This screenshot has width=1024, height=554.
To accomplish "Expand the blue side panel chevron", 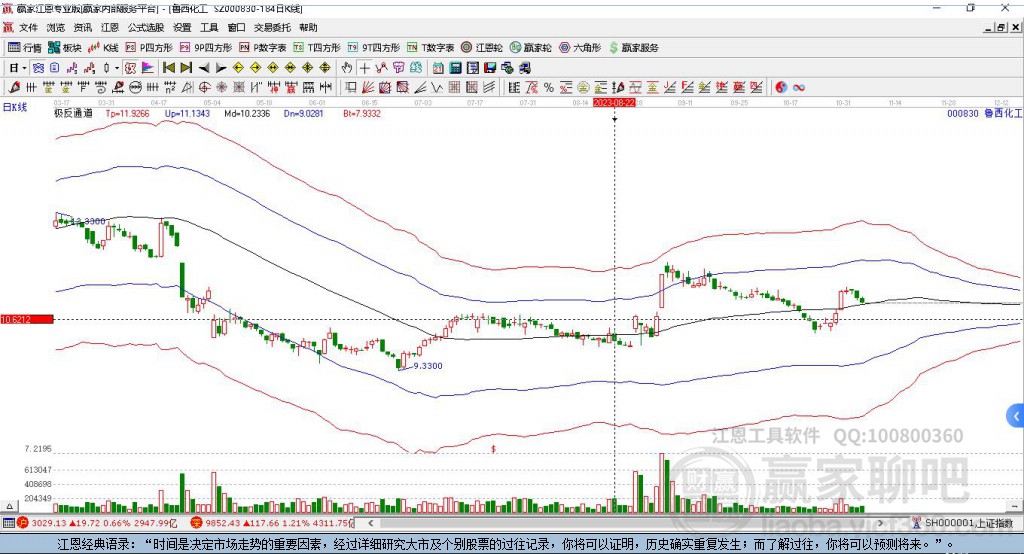I will click(x=1016, y=416).
